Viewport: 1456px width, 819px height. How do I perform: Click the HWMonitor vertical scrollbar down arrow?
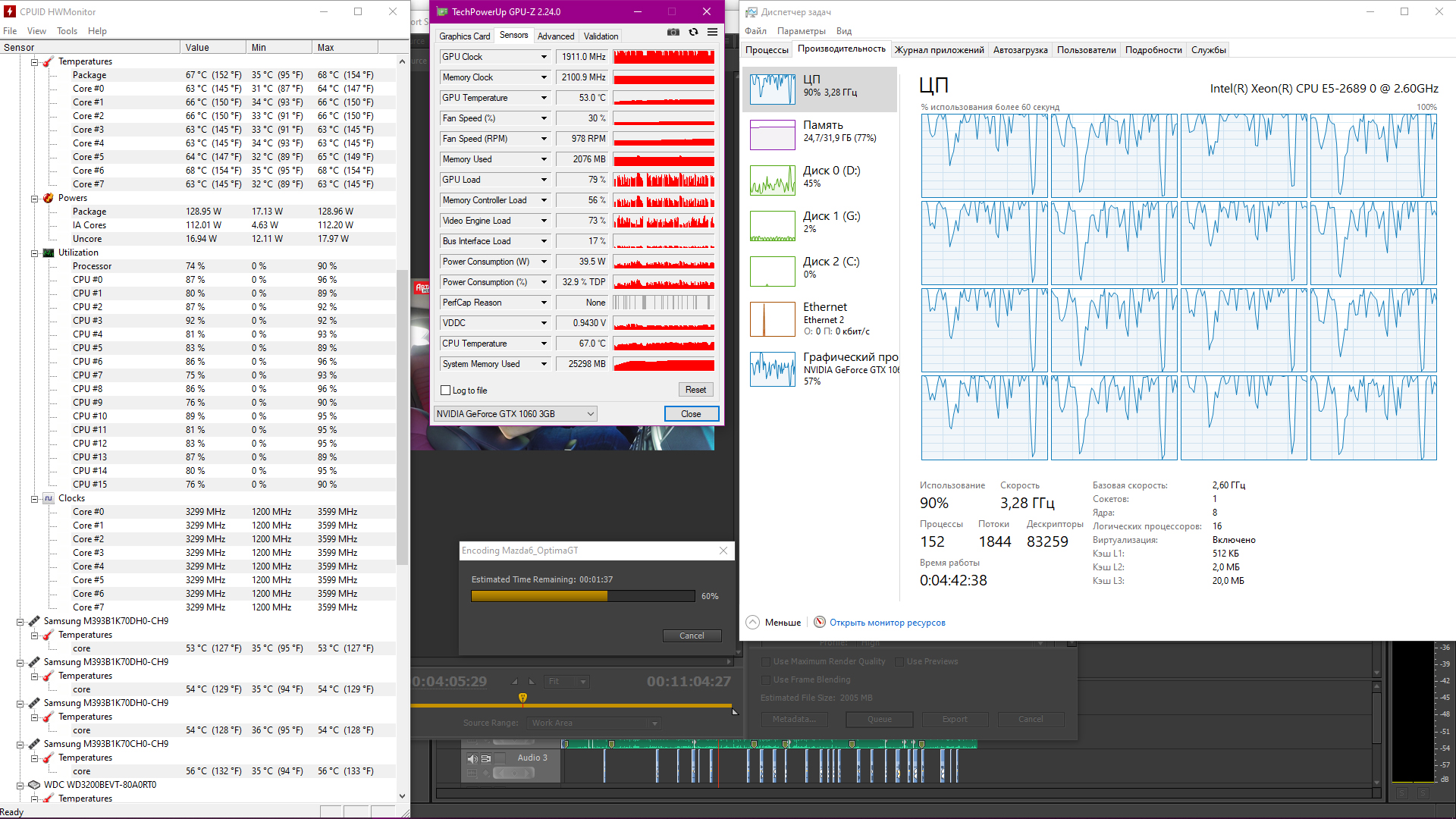point(402,796)
